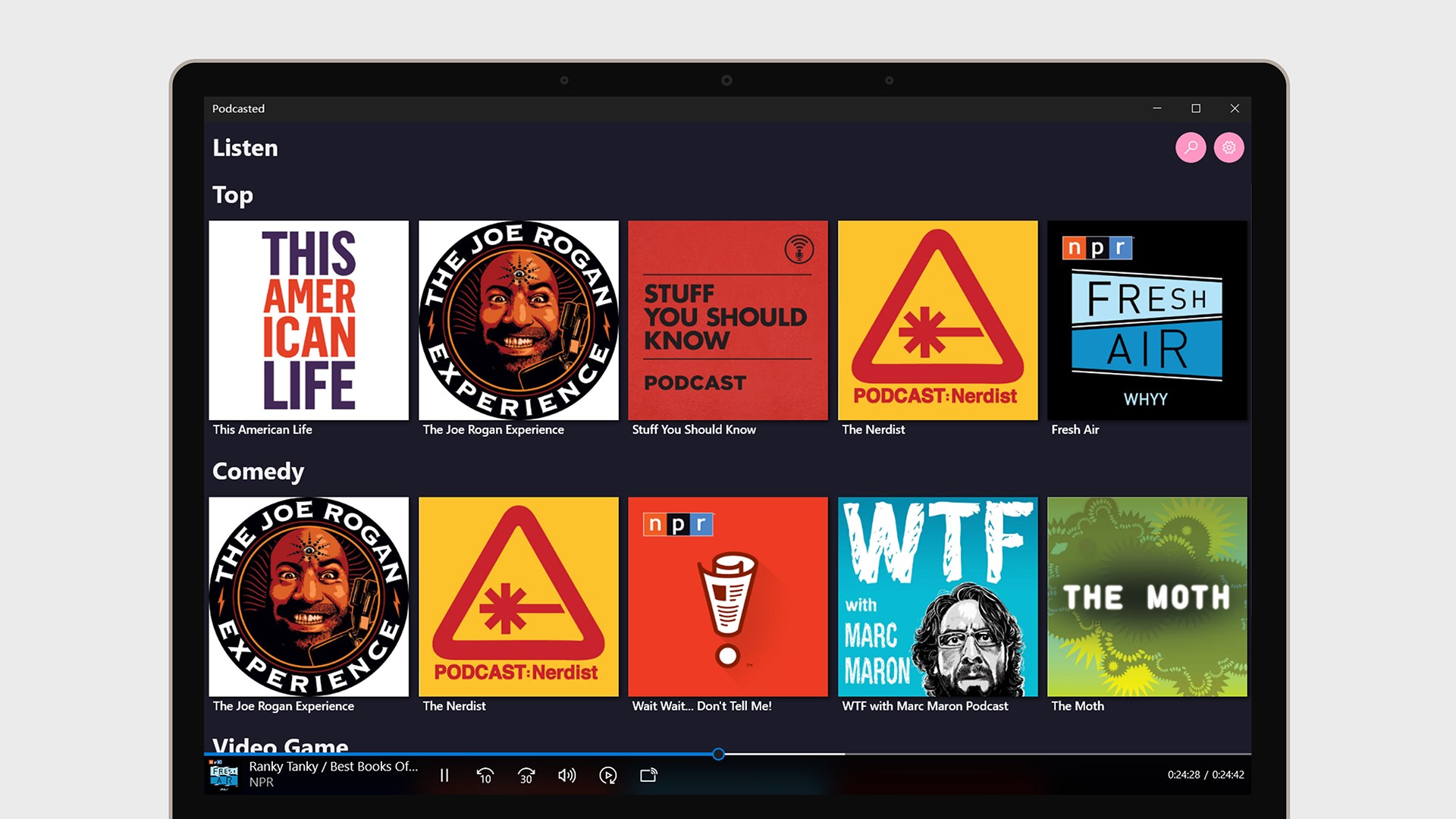Click the Top section heading
Screen dimensions: 1456x819
tap(232, 195)
